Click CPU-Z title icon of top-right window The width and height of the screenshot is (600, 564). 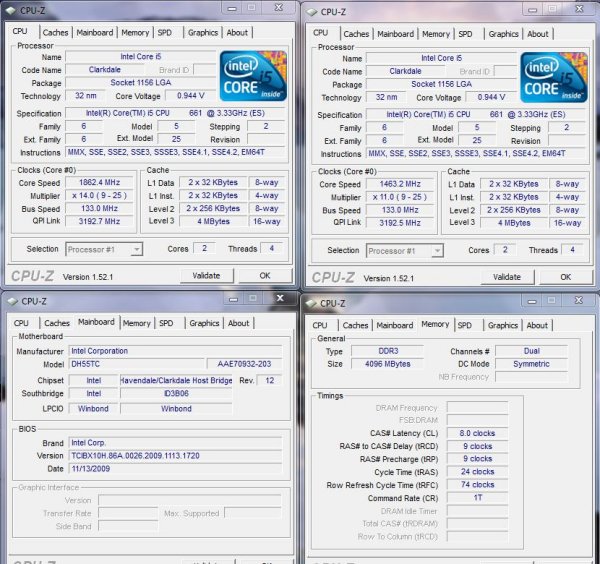click(312, 12)
